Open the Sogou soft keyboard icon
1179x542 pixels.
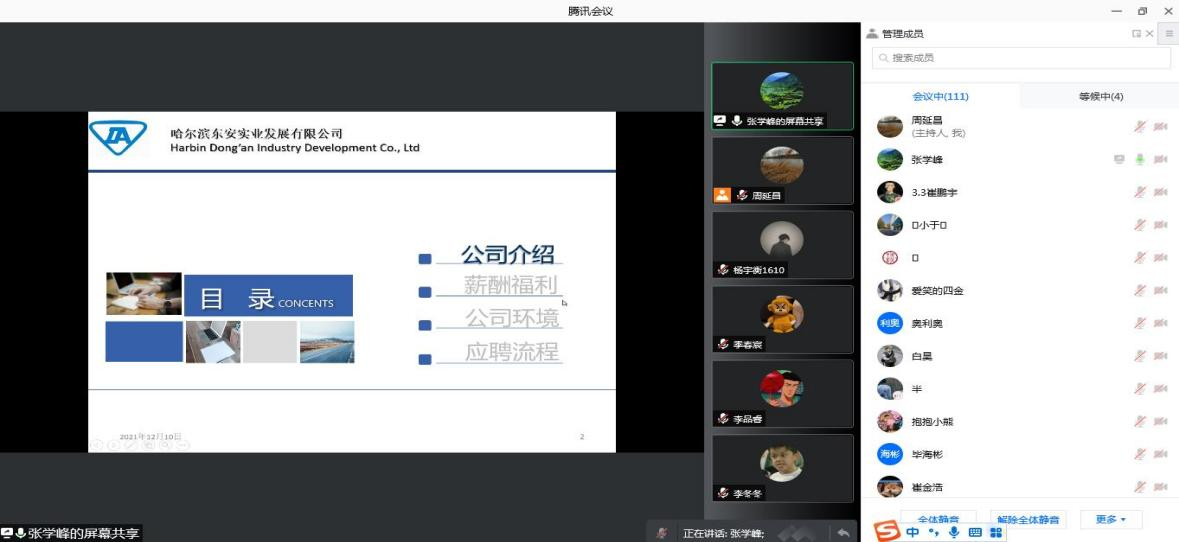pyautogui.click(x=975, y=533)
